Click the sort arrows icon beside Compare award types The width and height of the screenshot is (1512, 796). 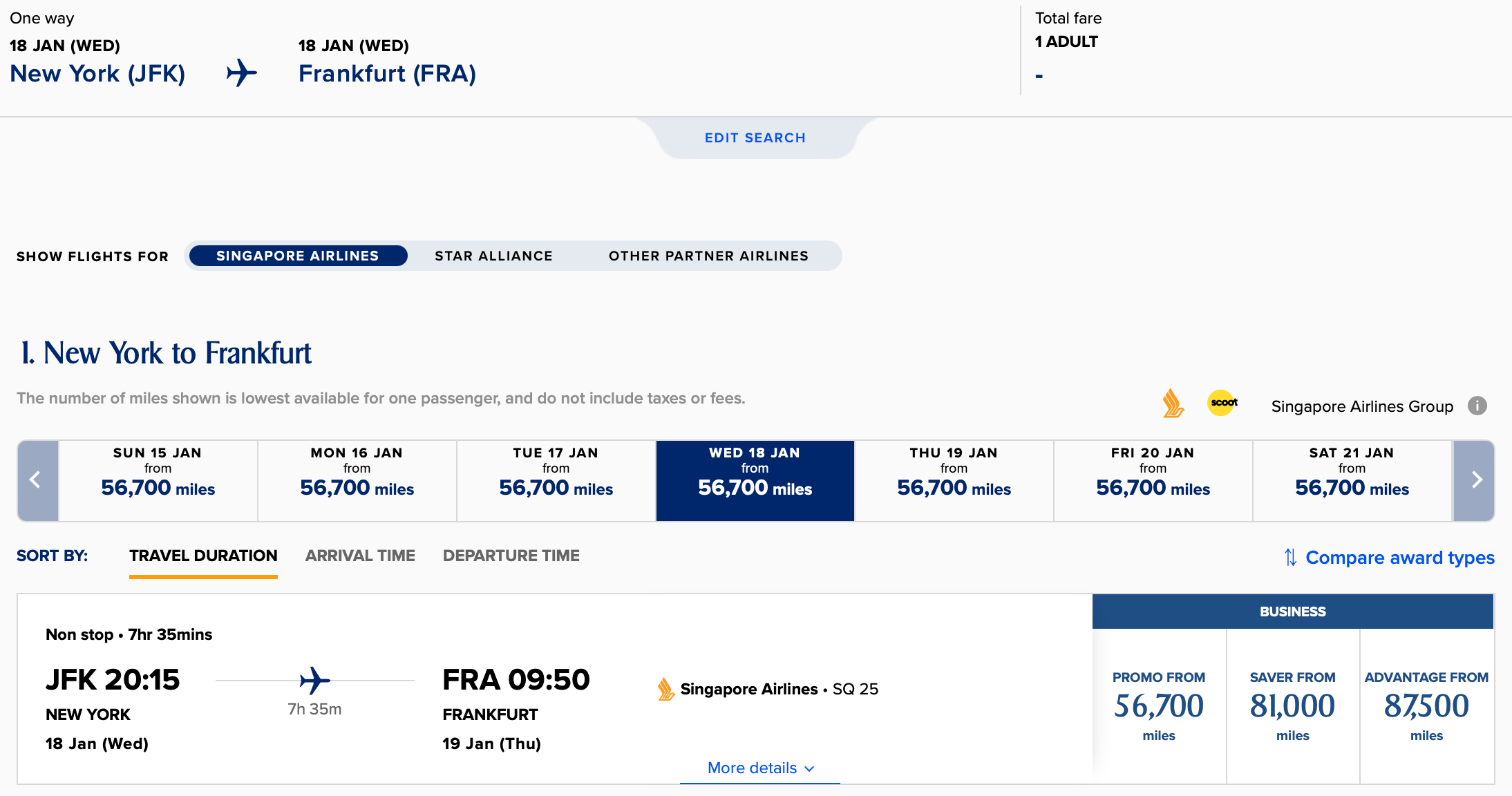(x=1290, y=557)
